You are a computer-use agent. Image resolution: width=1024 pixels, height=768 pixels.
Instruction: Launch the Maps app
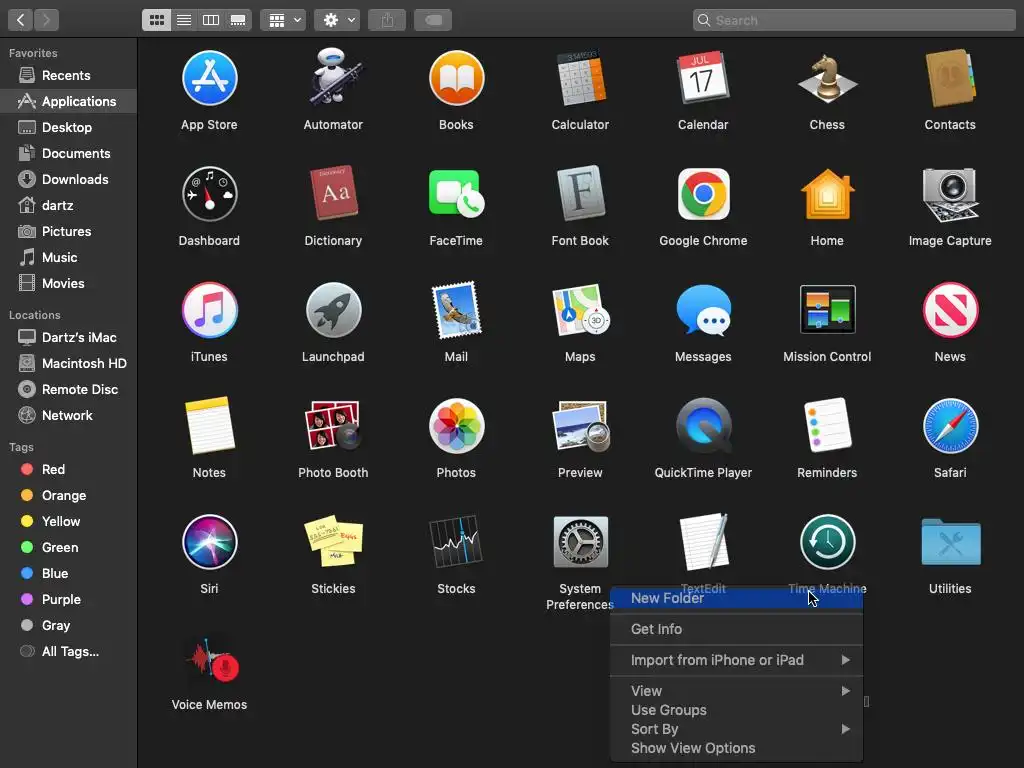click(x=580, y=310)
